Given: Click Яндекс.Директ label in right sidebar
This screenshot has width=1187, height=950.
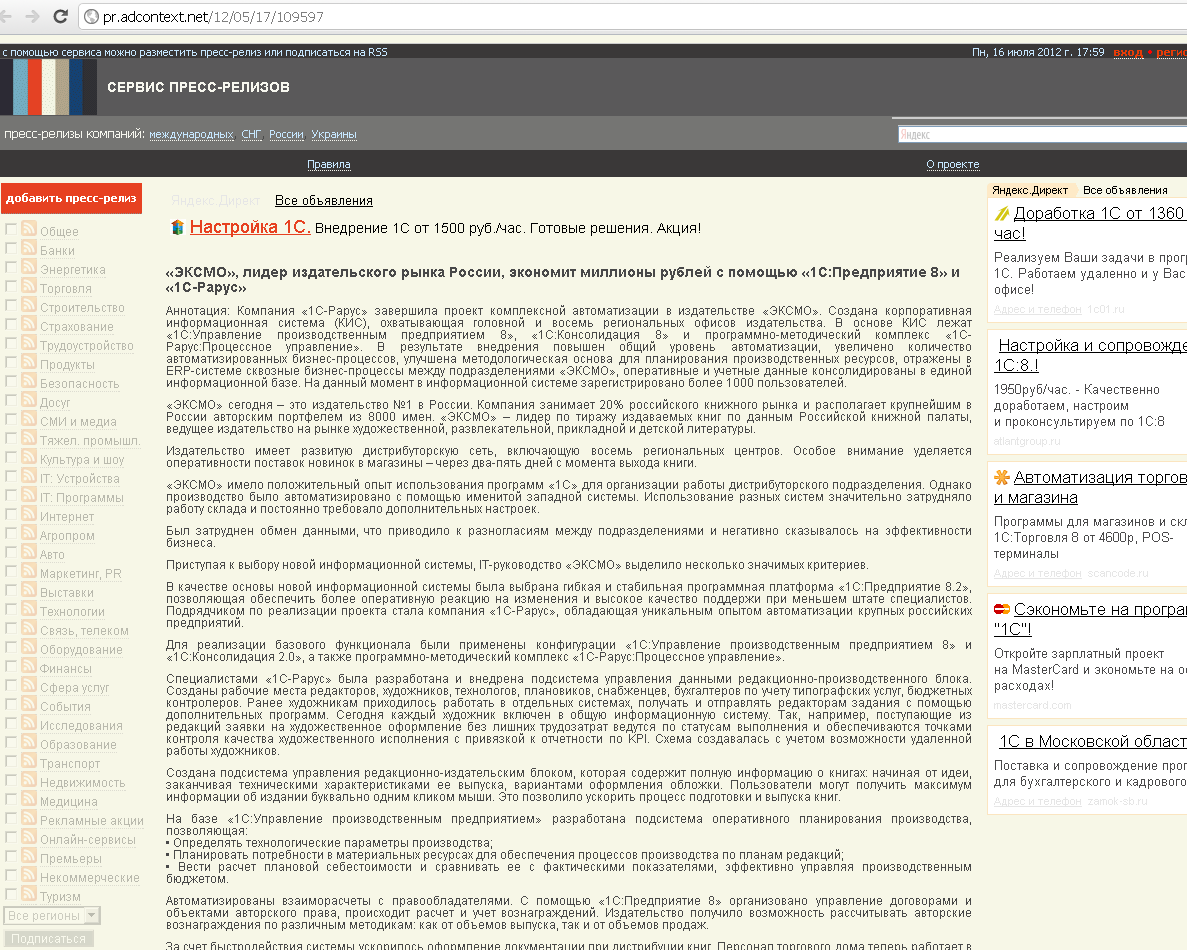Looking at the screenshot, I should tap(1030, 190).
